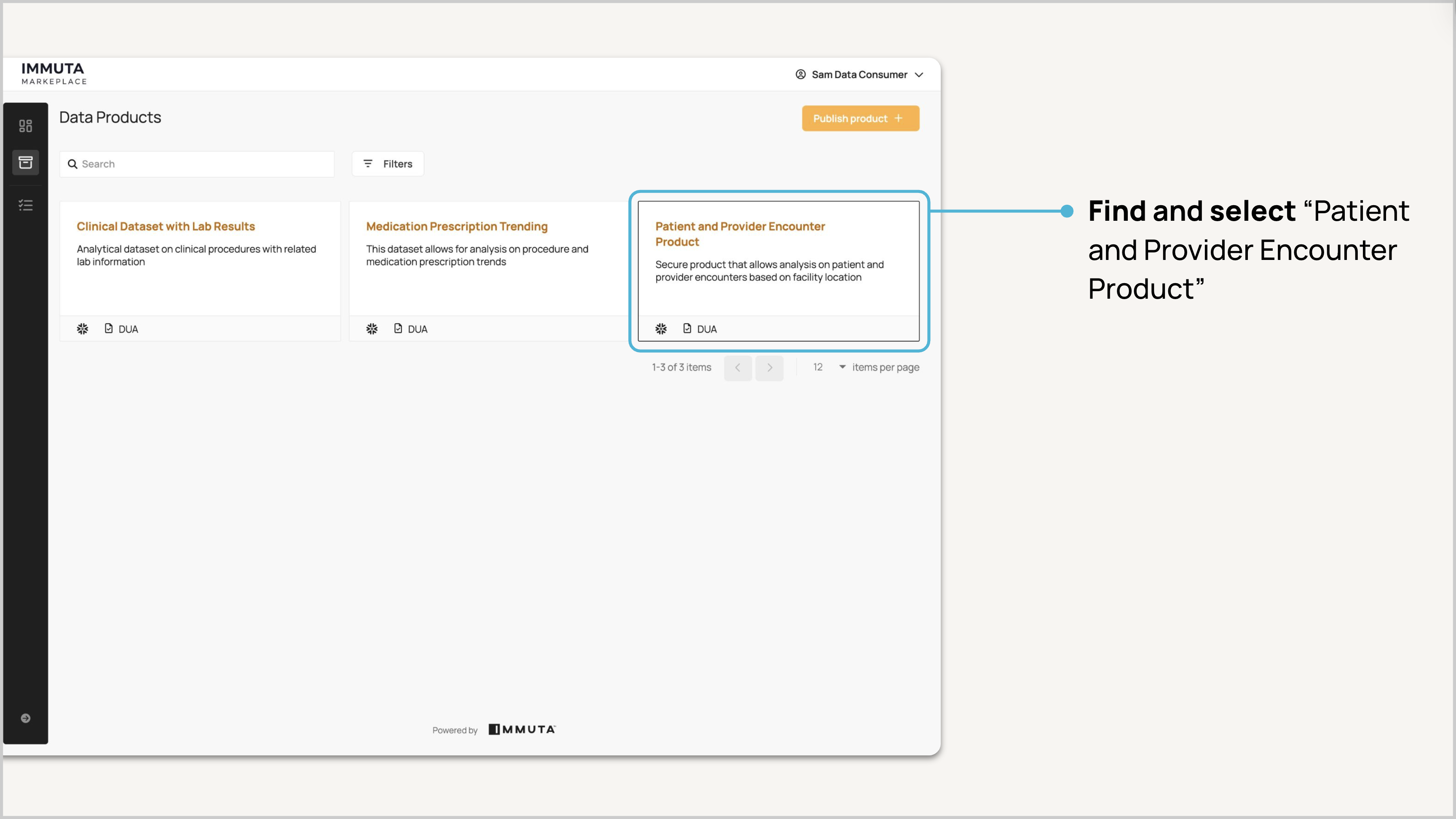Click Snowflake icon on Clinical Dataset card

pyautogui.click(x=83, y=329)
